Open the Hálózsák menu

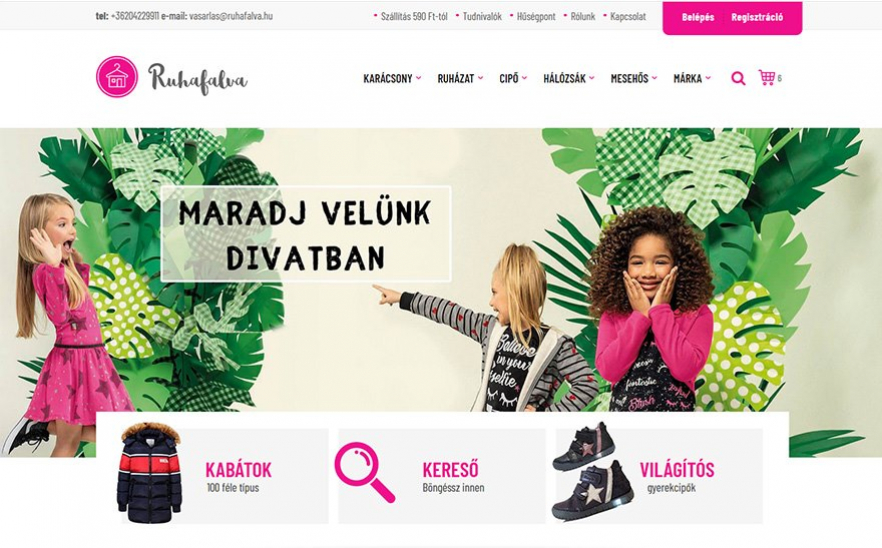569,79
